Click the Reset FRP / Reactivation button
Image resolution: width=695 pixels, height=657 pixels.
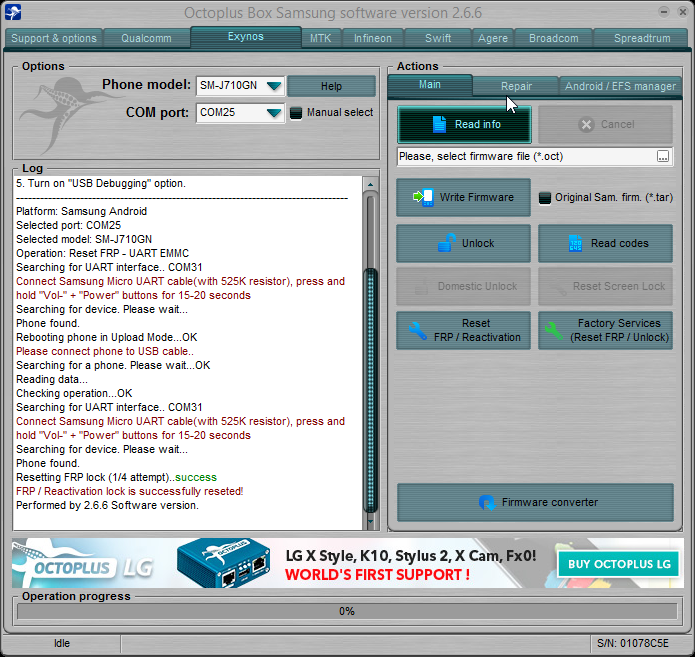click(463, 330)
